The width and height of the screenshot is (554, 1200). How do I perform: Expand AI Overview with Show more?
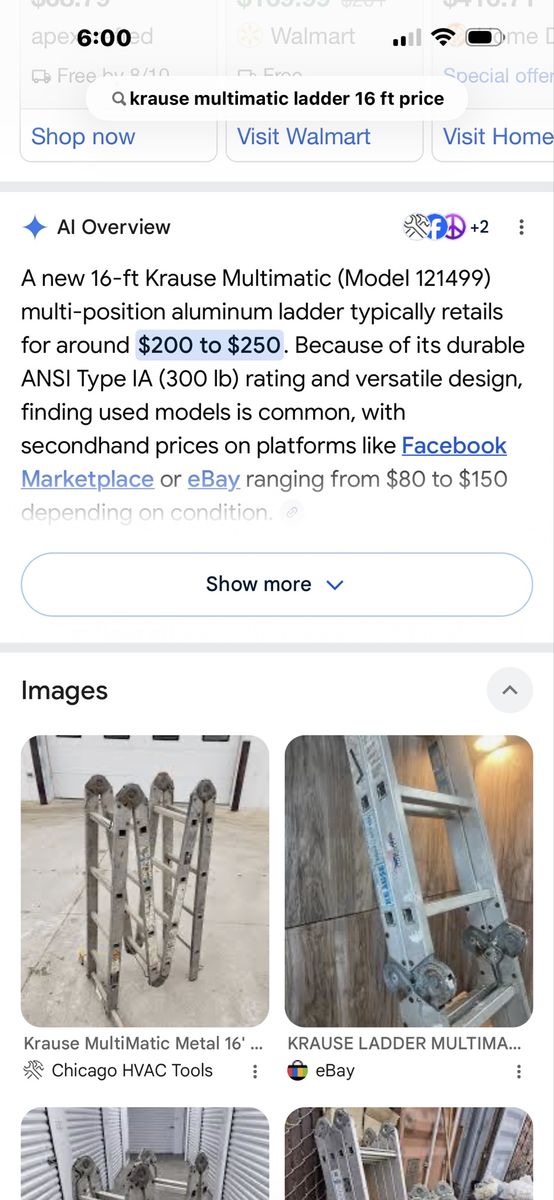tap(277, 584)
